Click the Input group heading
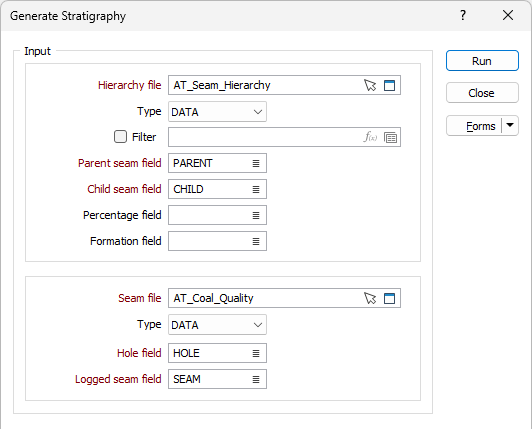 [37, 51]
